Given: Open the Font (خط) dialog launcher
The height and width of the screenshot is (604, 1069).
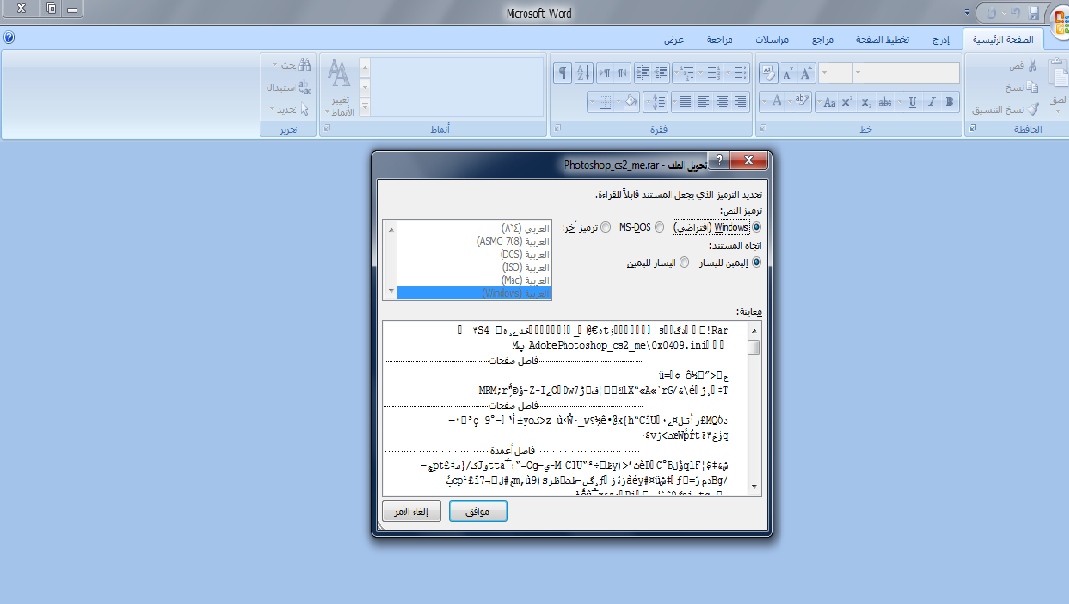Looking at the screenshot, I should click(763, 127).
